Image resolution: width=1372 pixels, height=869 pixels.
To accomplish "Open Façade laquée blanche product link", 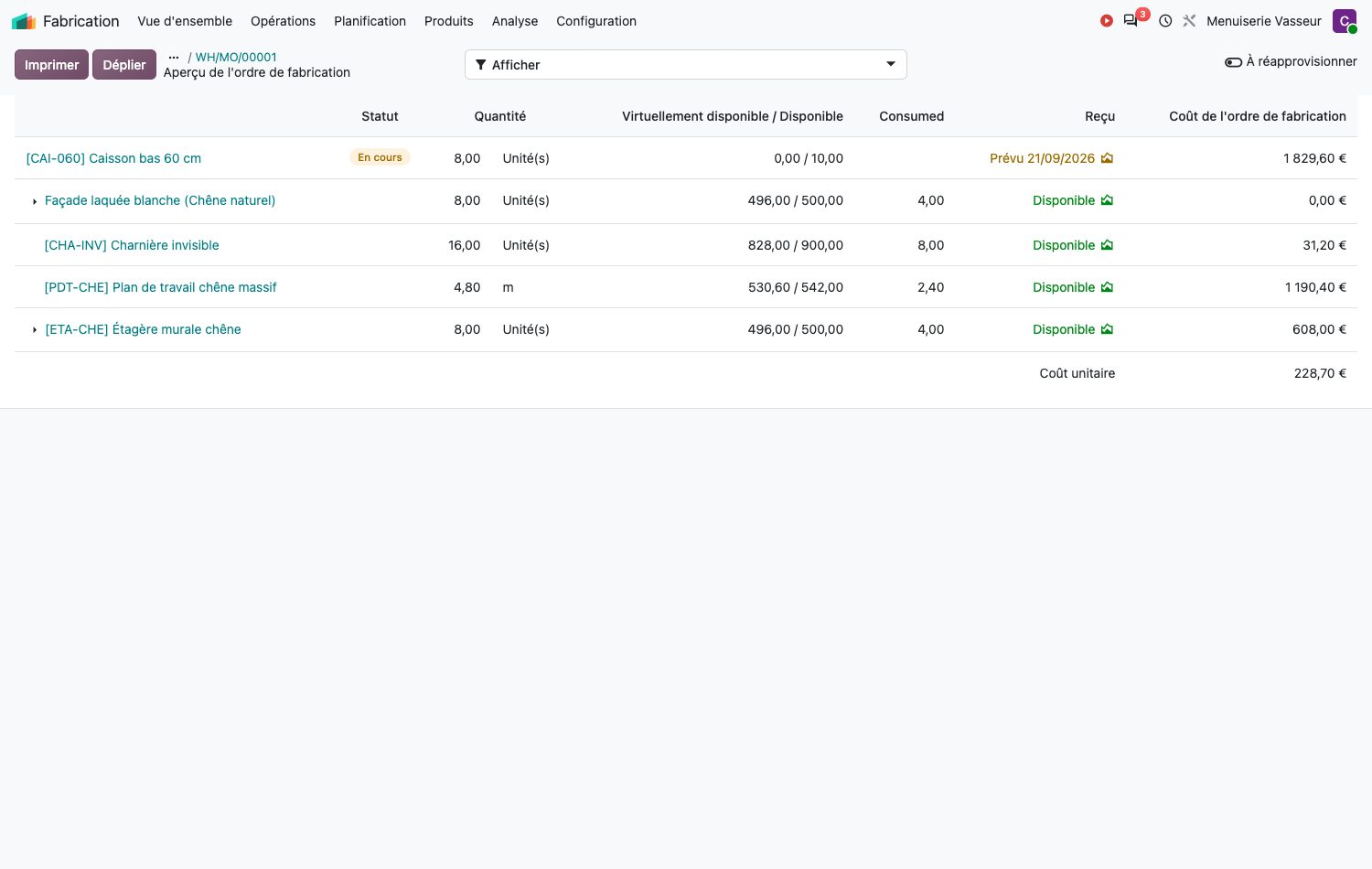I will (160, 200).
